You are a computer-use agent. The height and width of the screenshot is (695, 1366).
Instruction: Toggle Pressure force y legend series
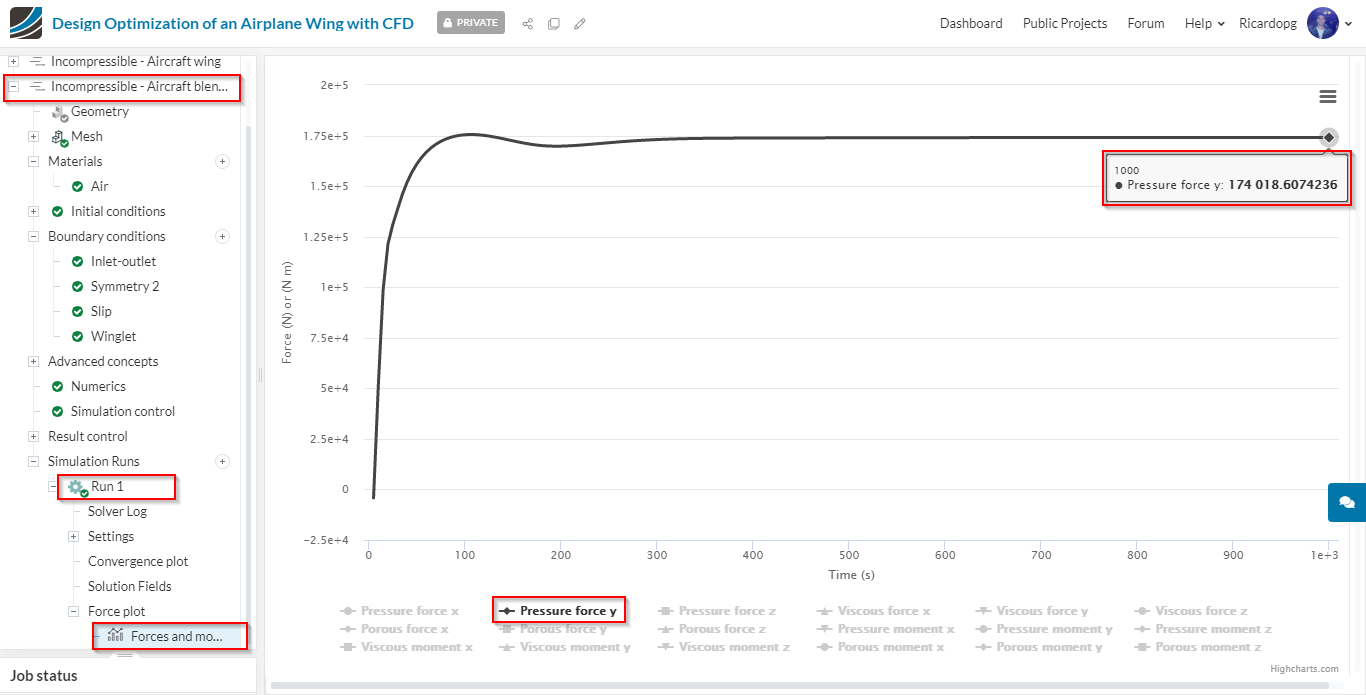point(559,611)
